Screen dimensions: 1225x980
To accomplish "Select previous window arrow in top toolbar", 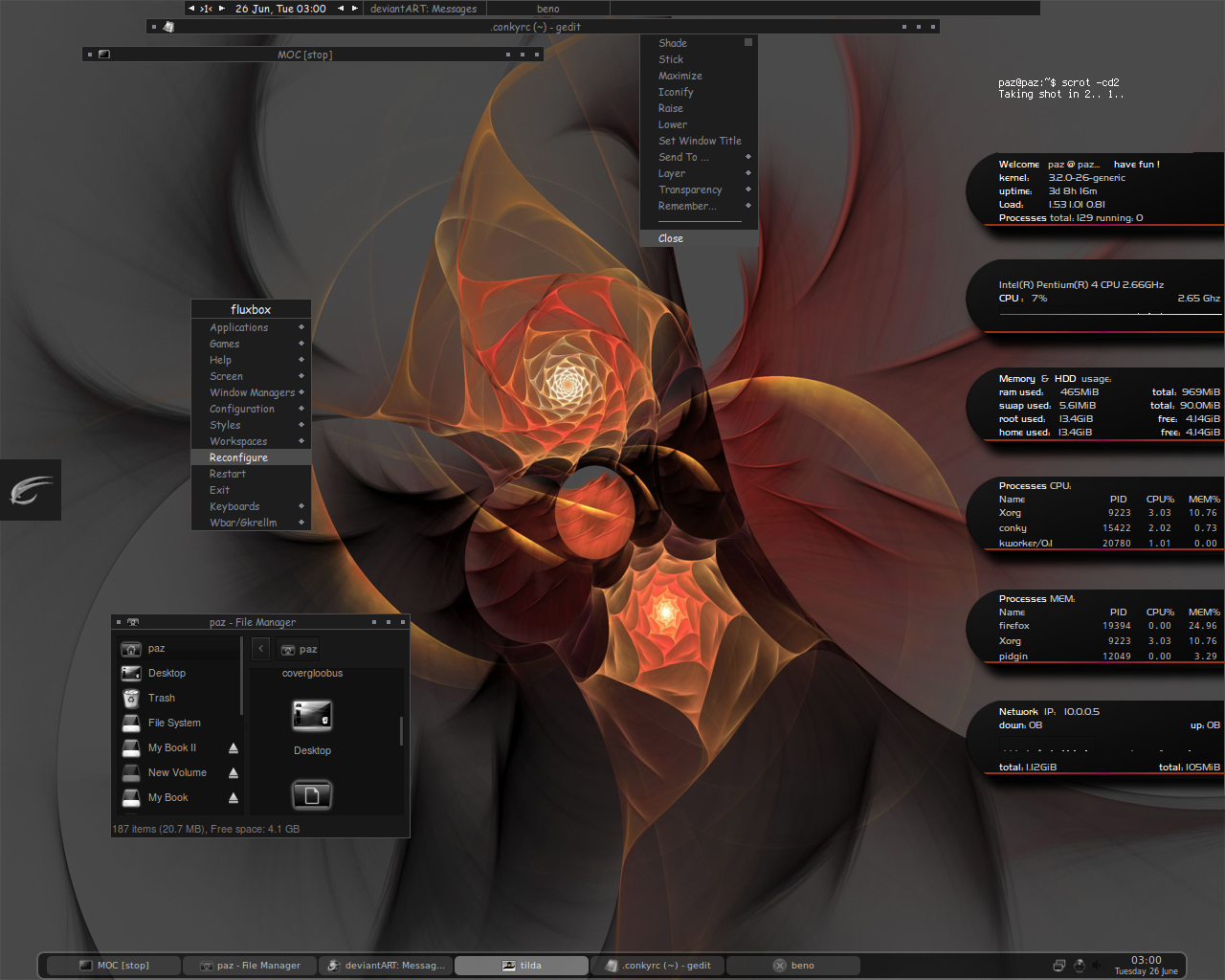I will 341,9.
